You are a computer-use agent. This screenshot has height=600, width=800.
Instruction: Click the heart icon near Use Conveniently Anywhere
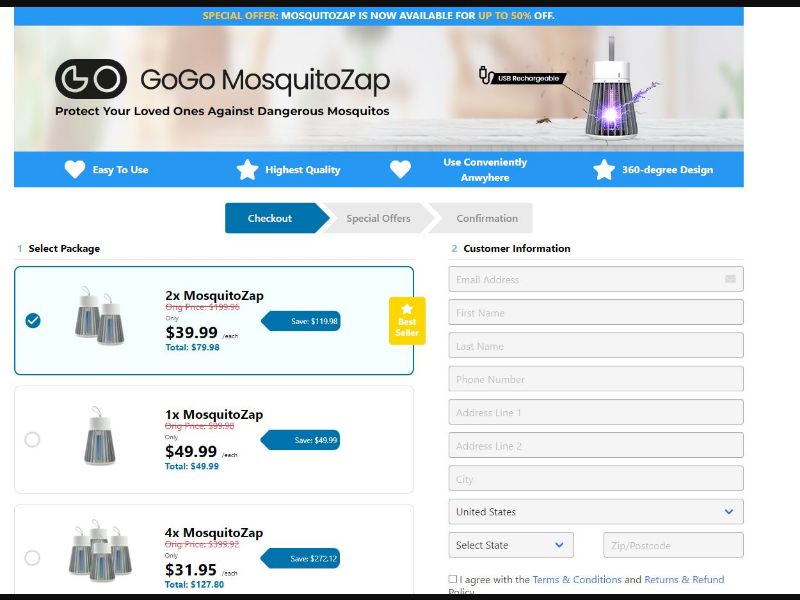(x=401, y=169)
